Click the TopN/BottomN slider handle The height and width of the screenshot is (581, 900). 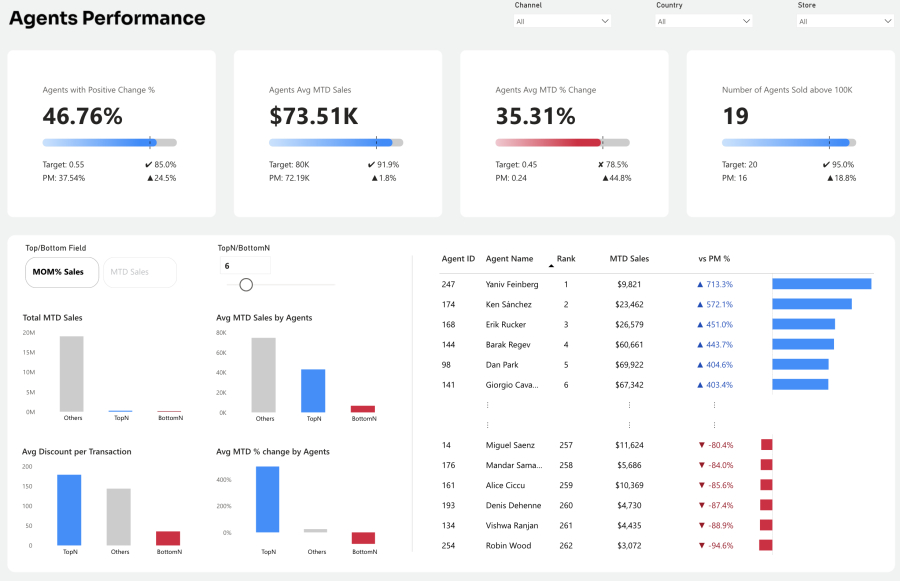point(246,285)
